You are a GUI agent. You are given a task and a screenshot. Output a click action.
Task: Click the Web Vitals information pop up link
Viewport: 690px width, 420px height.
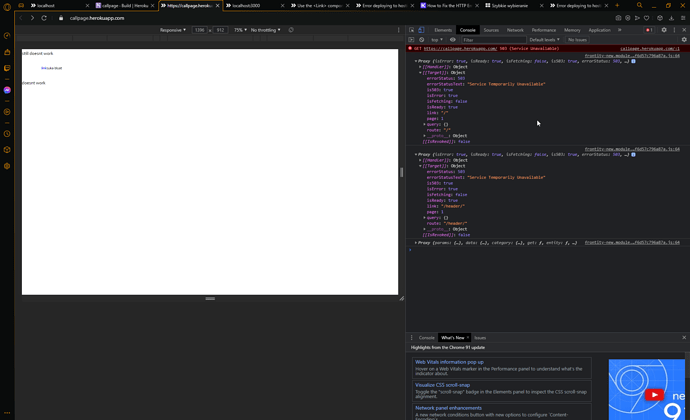(449, 362)
